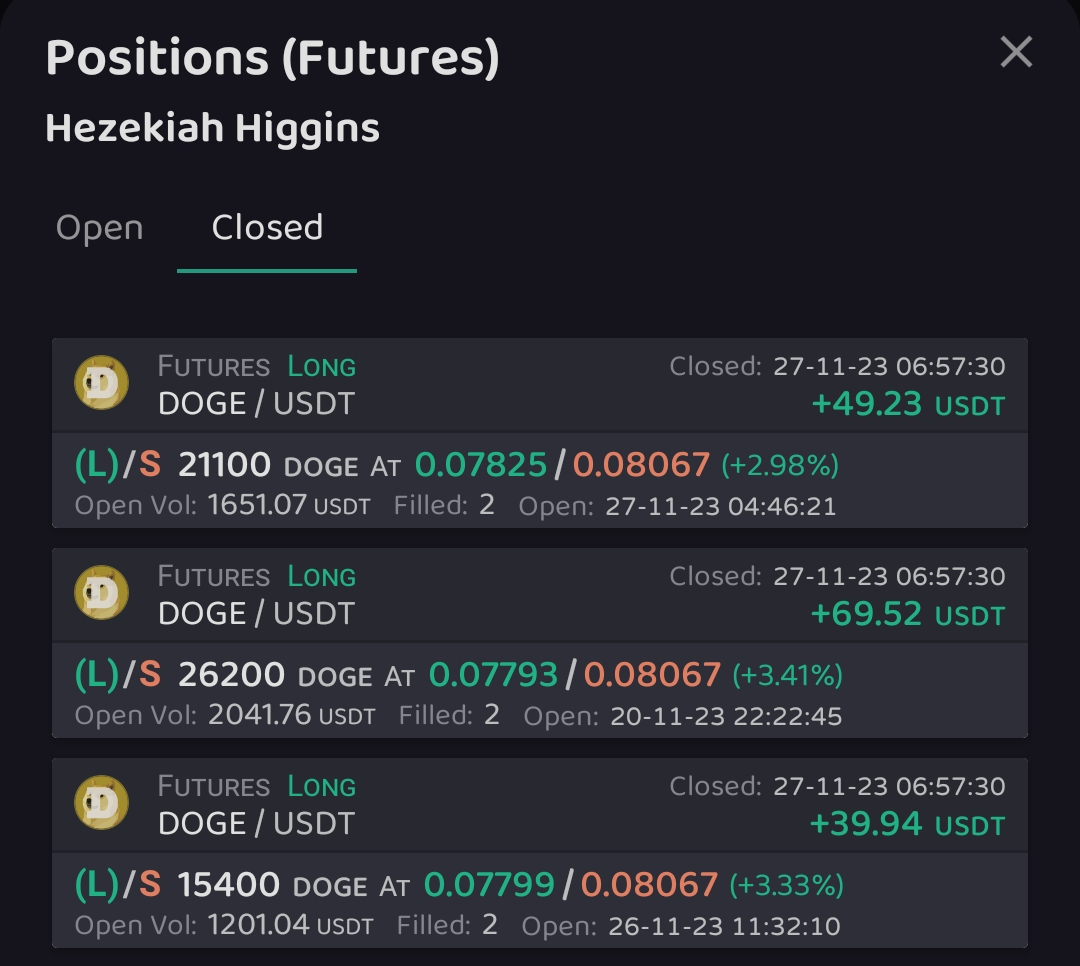1080x966 pixels.
Task: Click the (+3.41%) gain percentage
Action: pos(787,675)
